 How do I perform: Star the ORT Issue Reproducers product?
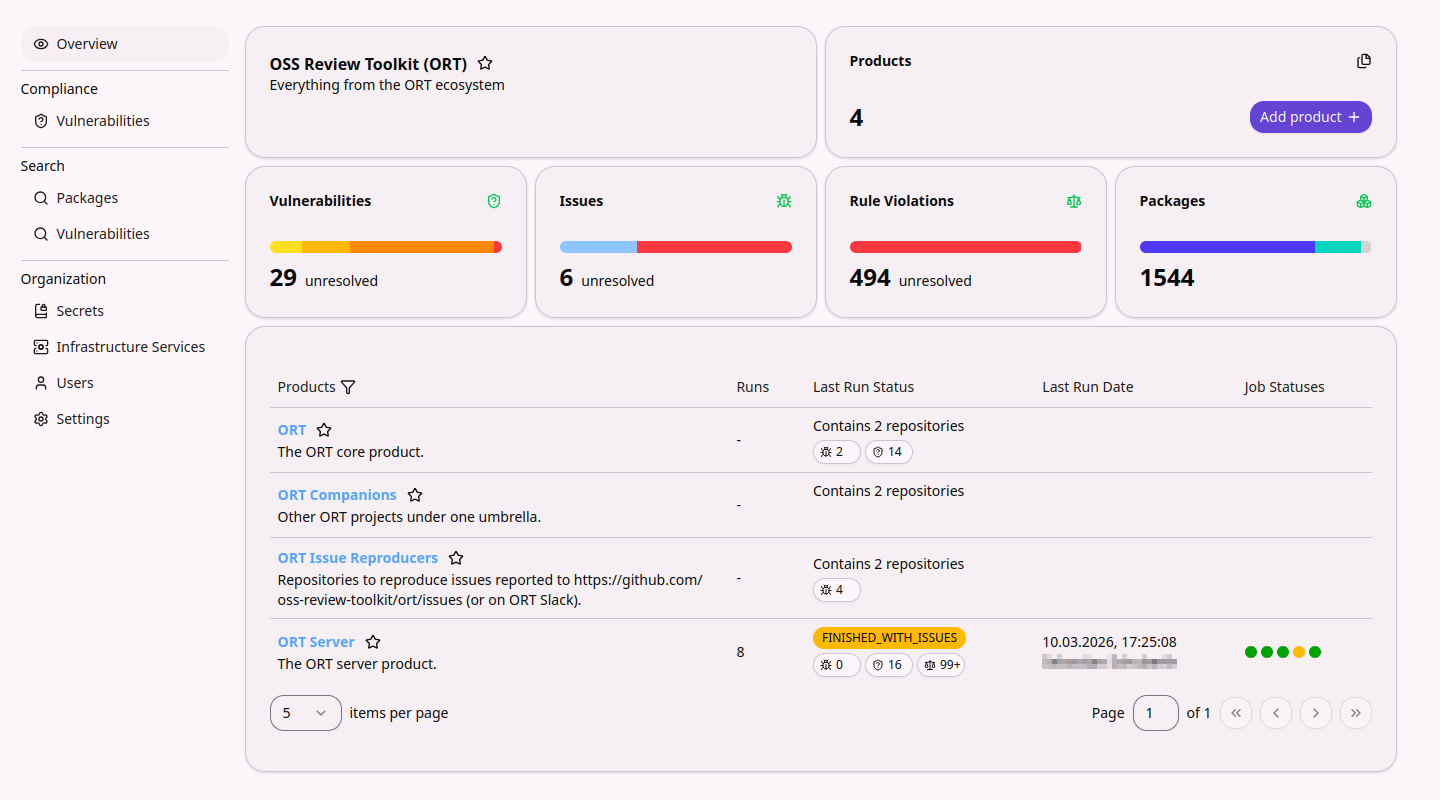point(456,558)
